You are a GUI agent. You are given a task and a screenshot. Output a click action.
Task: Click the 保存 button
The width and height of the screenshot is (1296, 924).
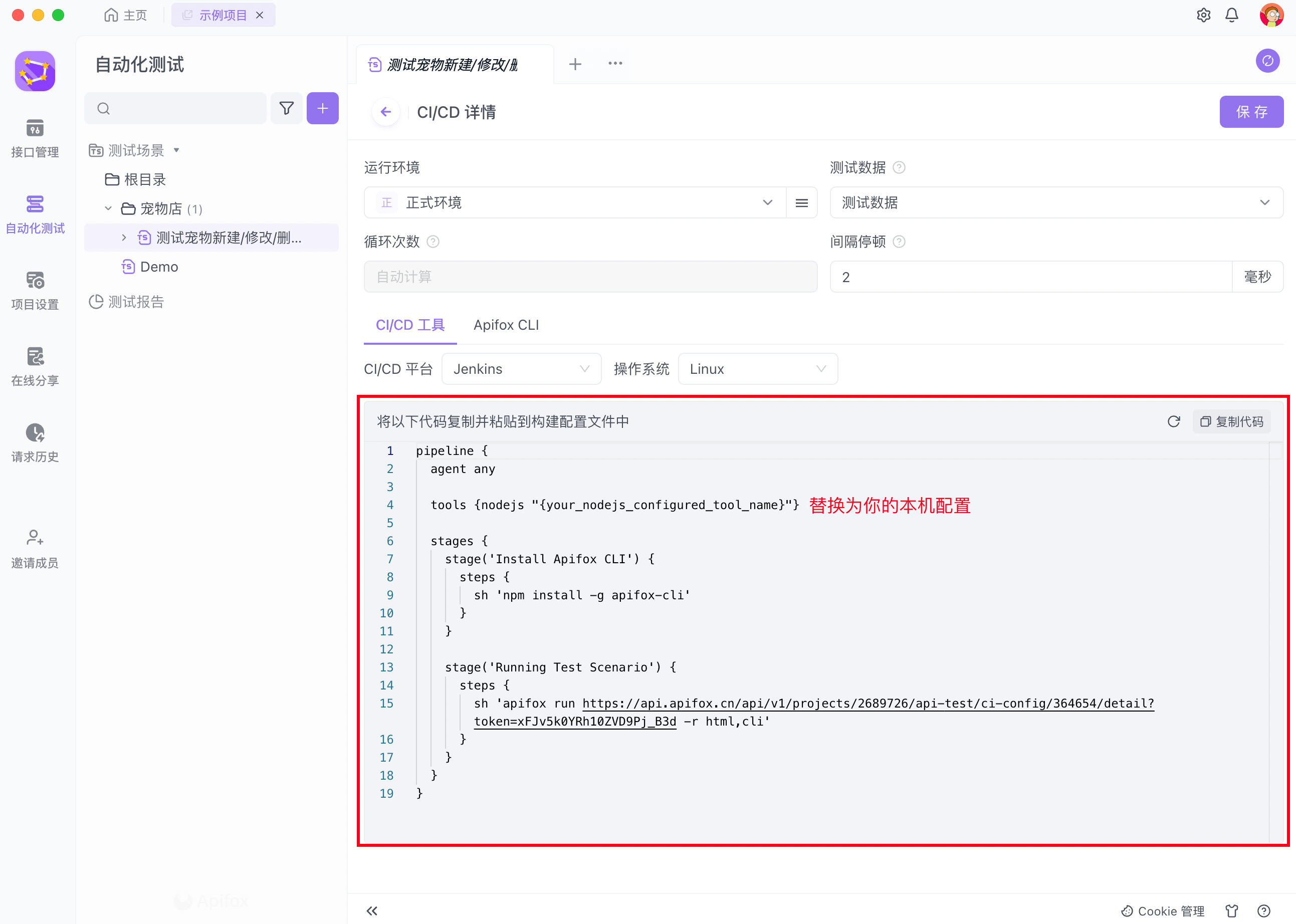coord(1250,112)
